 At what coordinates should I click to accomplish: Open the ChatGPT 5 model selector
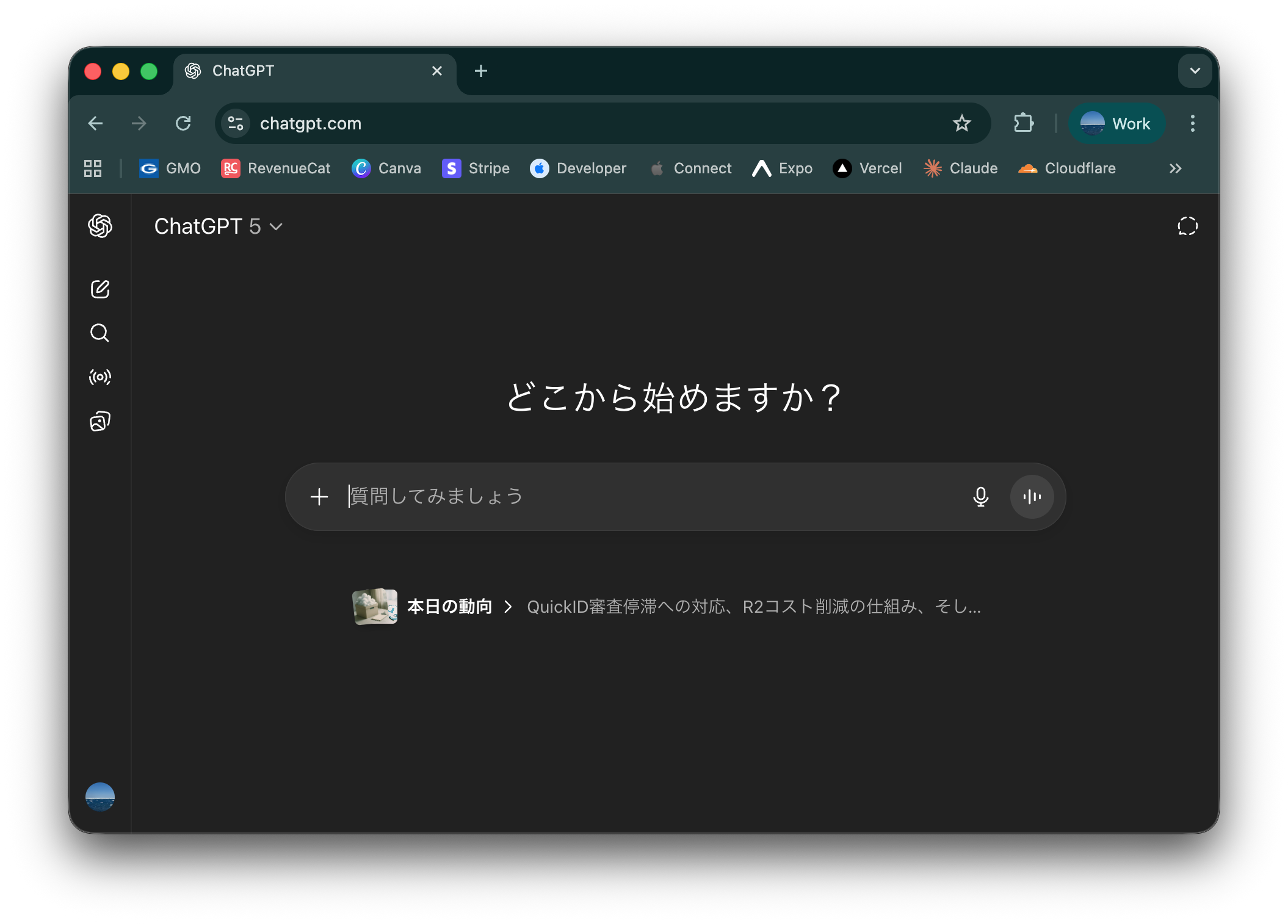[218, 226]
